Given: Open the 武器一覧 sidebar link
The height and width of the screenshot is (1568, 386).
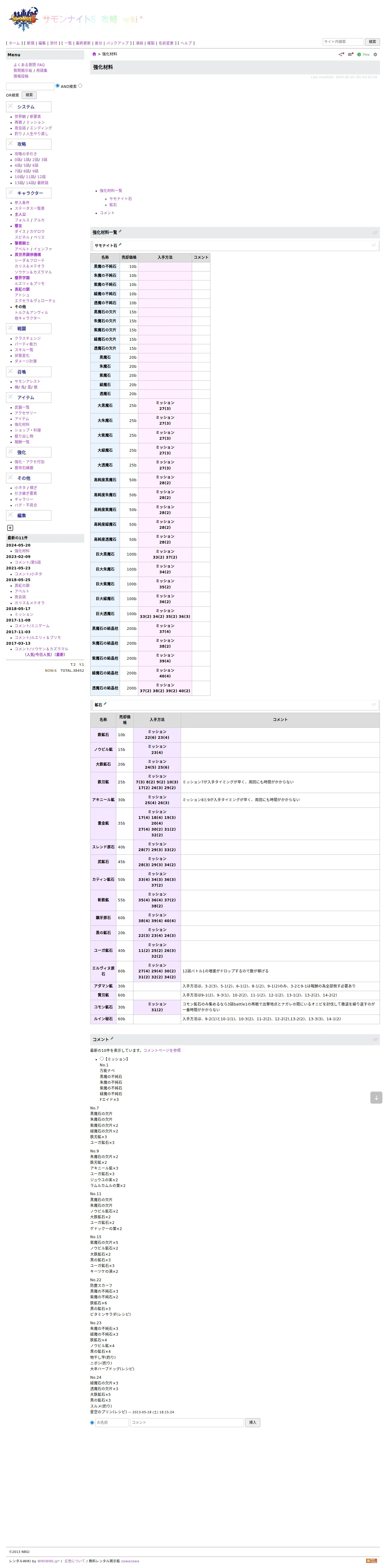Looking at the screenshot, I should tap(22, 407).
